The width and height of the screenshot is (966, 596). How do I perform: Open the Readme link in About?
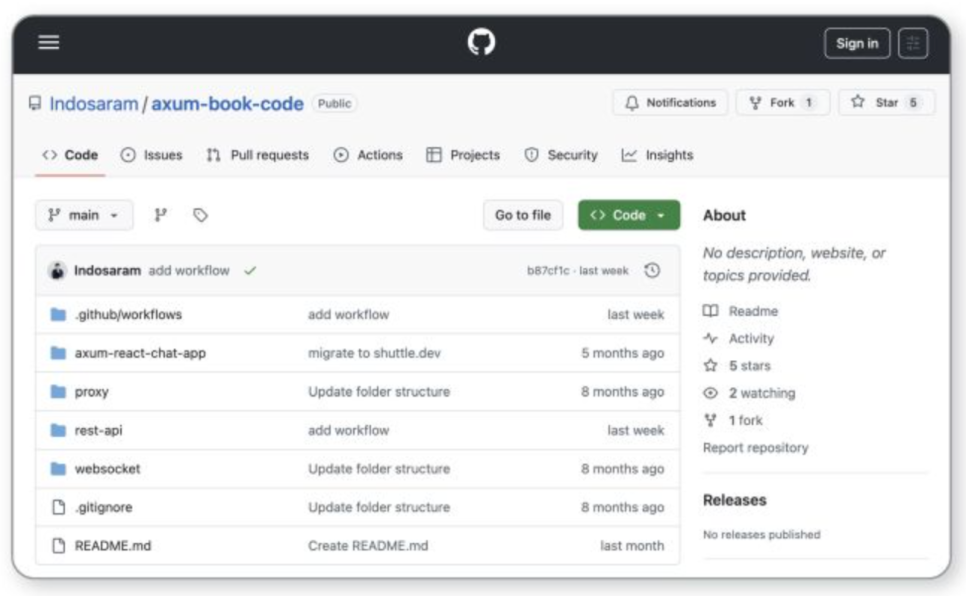tap(753, 311)
